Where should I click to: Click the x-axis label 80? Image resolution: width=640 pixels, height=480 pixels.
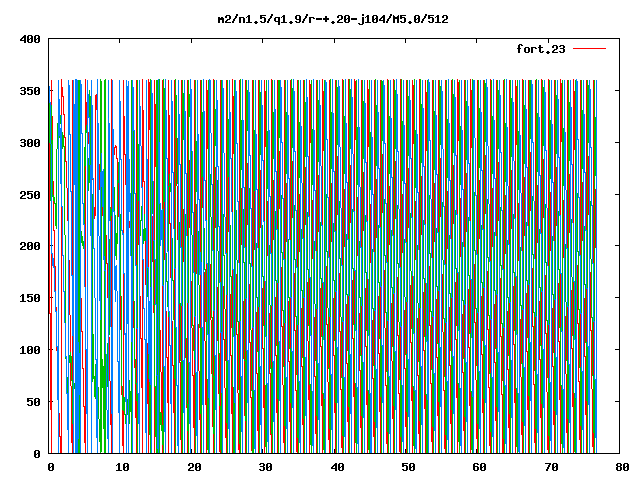point(622,467)
